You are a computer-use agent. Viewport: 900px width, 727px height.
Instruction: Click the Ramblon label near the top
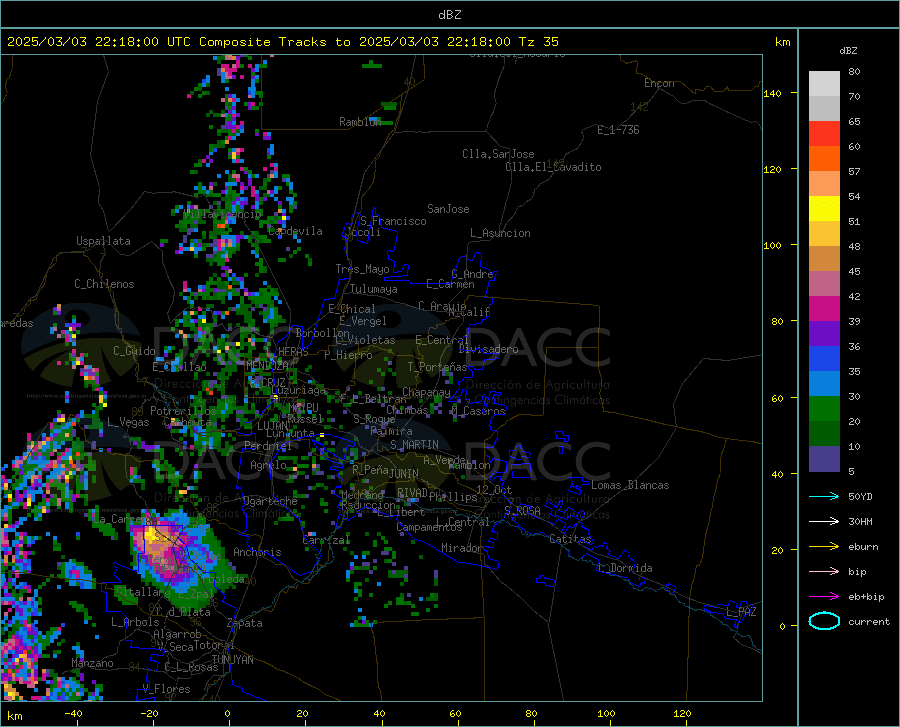coord(360,122)
